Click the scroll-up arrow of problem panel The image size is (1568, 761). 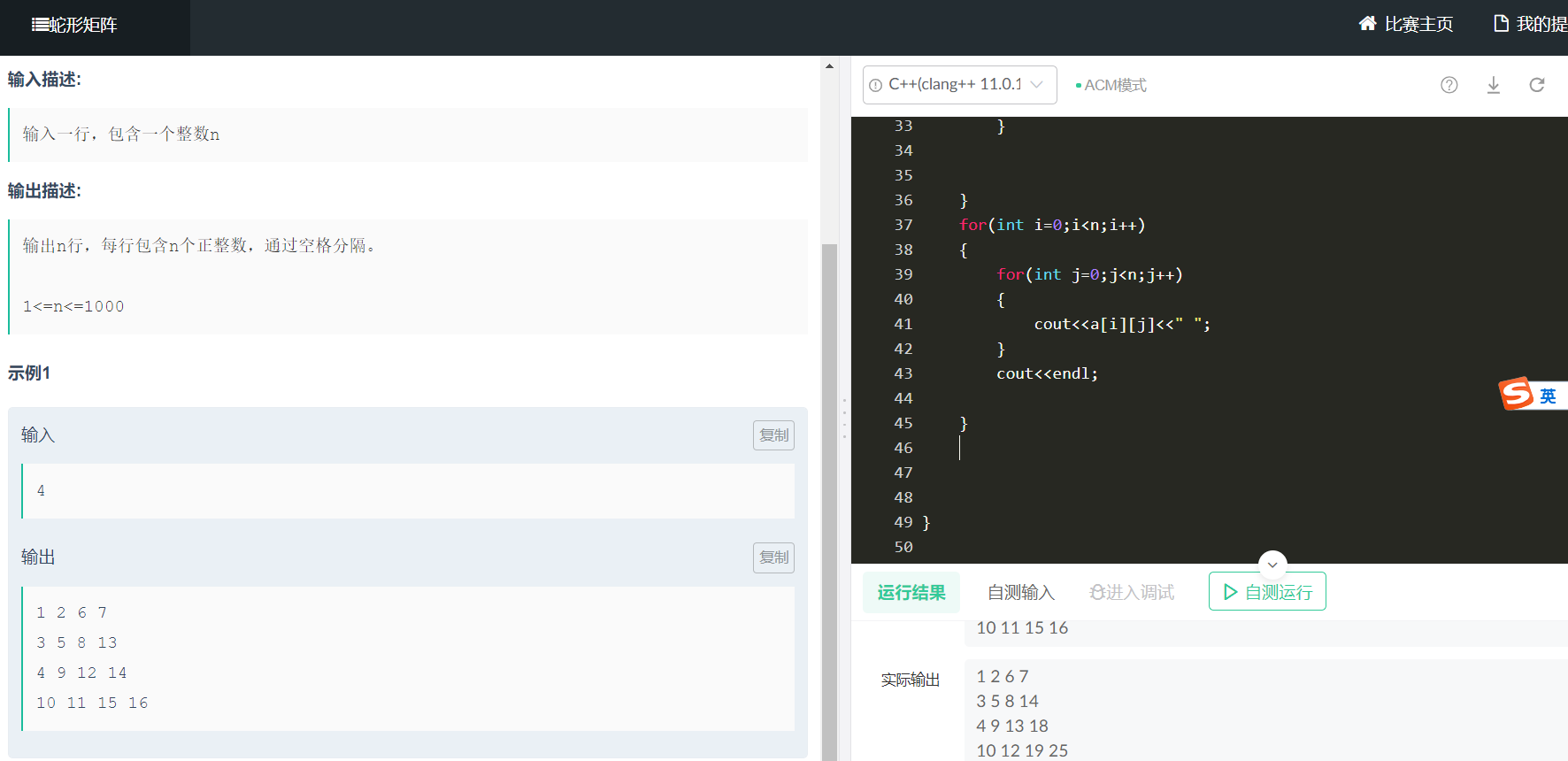(x=829, y=66)
